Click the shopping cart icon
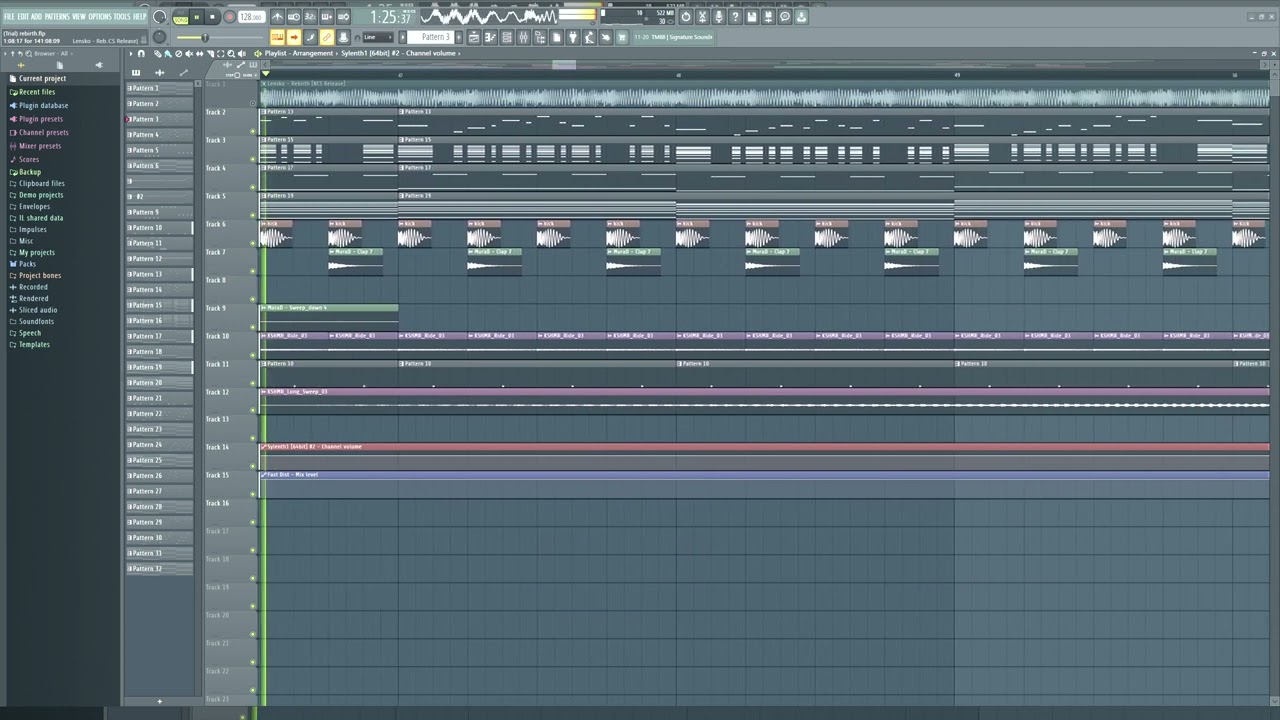 pyautogui.click(x=622, y=37)
